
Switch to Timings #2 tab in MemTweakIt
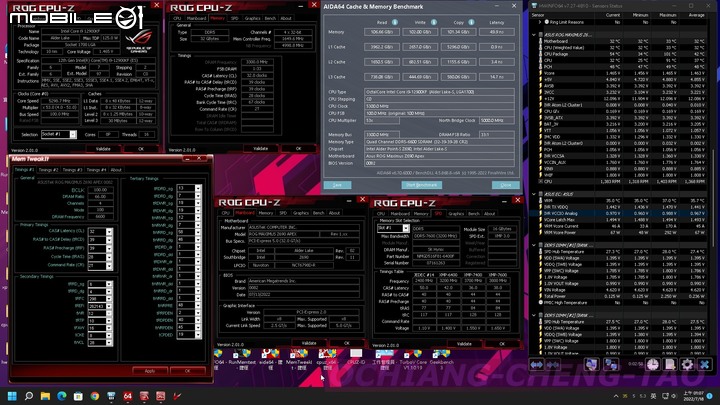48,169
